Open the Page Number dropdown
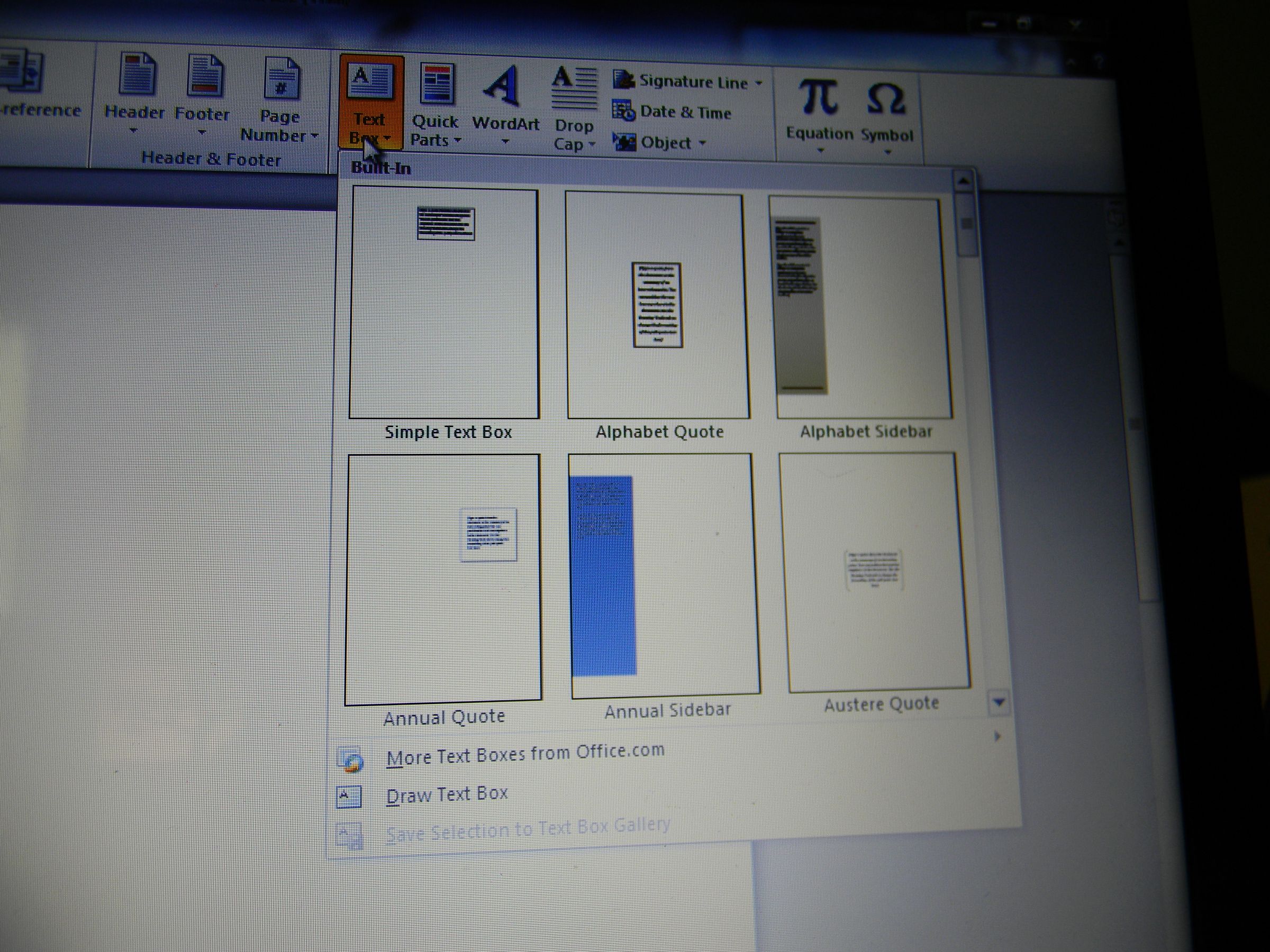 coord(315,136)
